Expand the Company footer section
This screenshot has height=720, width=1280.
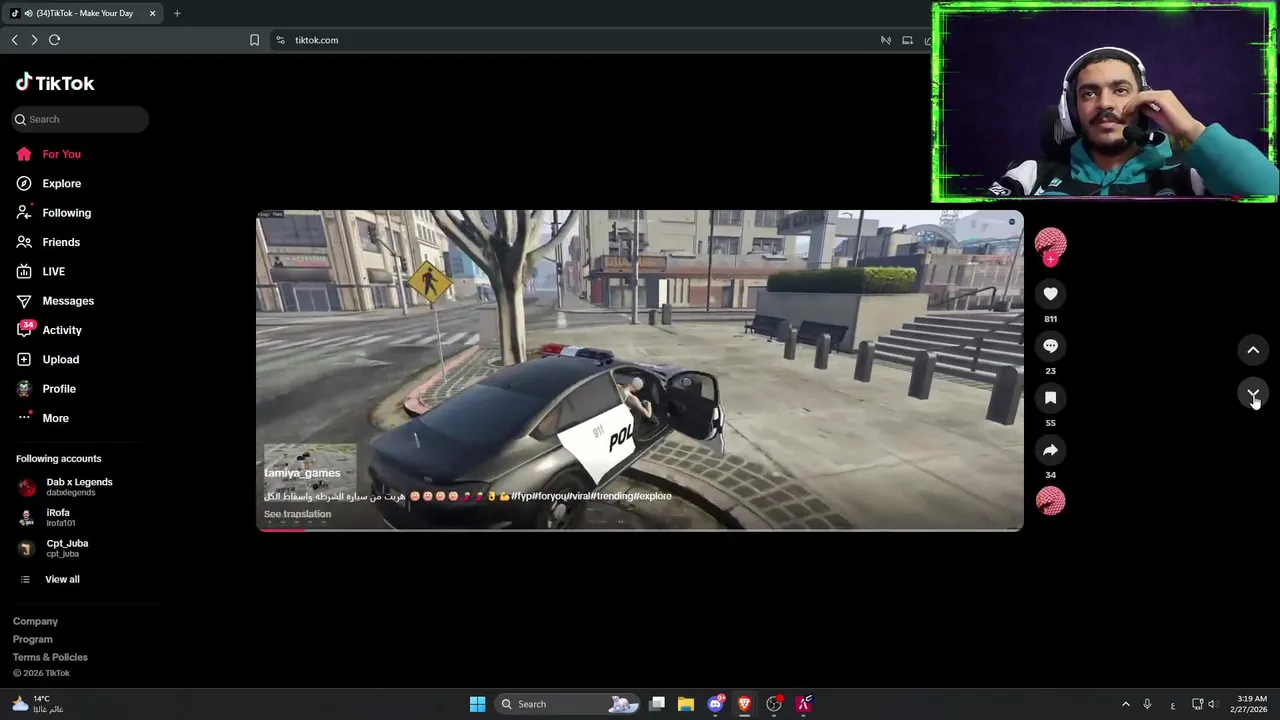35,621
